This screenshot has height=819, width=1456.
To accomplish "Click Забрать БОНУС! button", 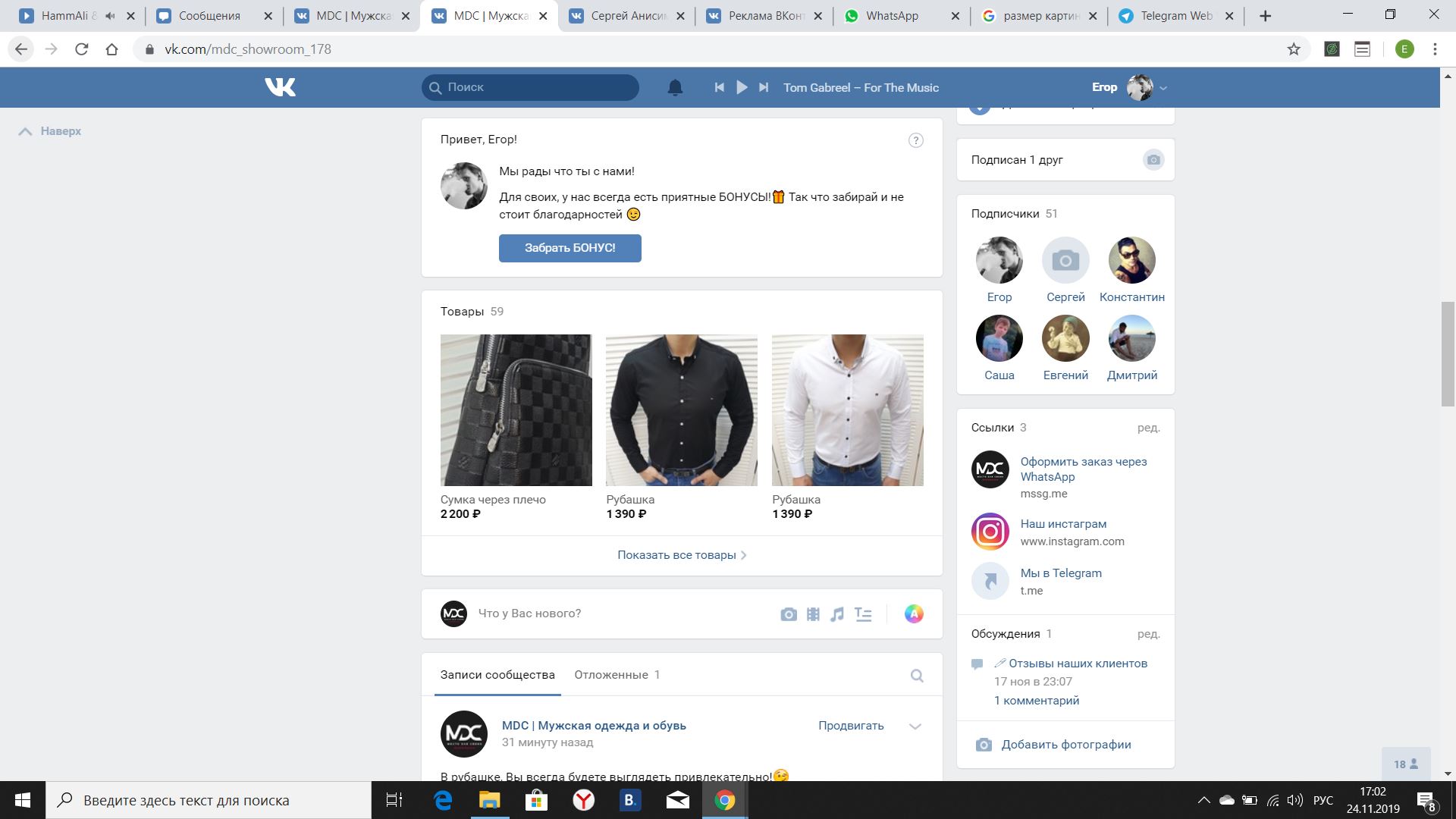I will click(570, 248).
